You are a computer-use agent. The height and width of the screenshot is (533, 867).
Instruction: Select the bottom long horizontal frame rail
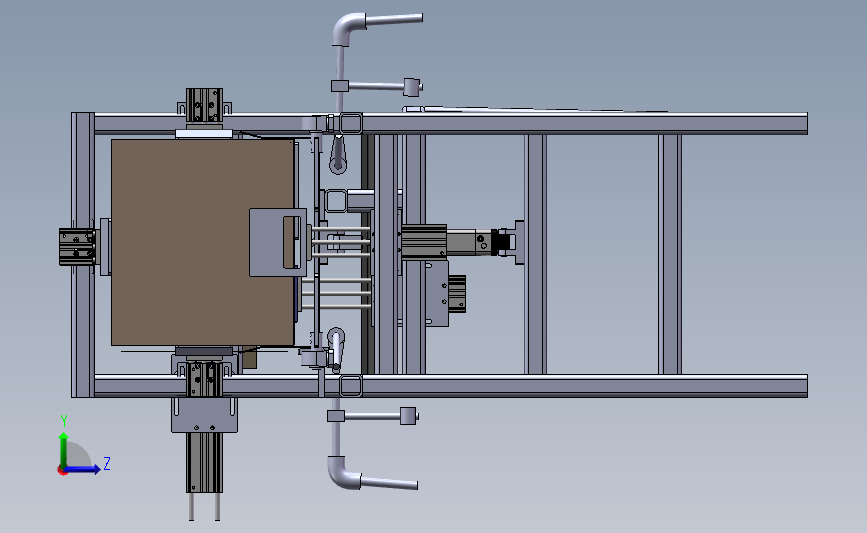coord(451,385)
